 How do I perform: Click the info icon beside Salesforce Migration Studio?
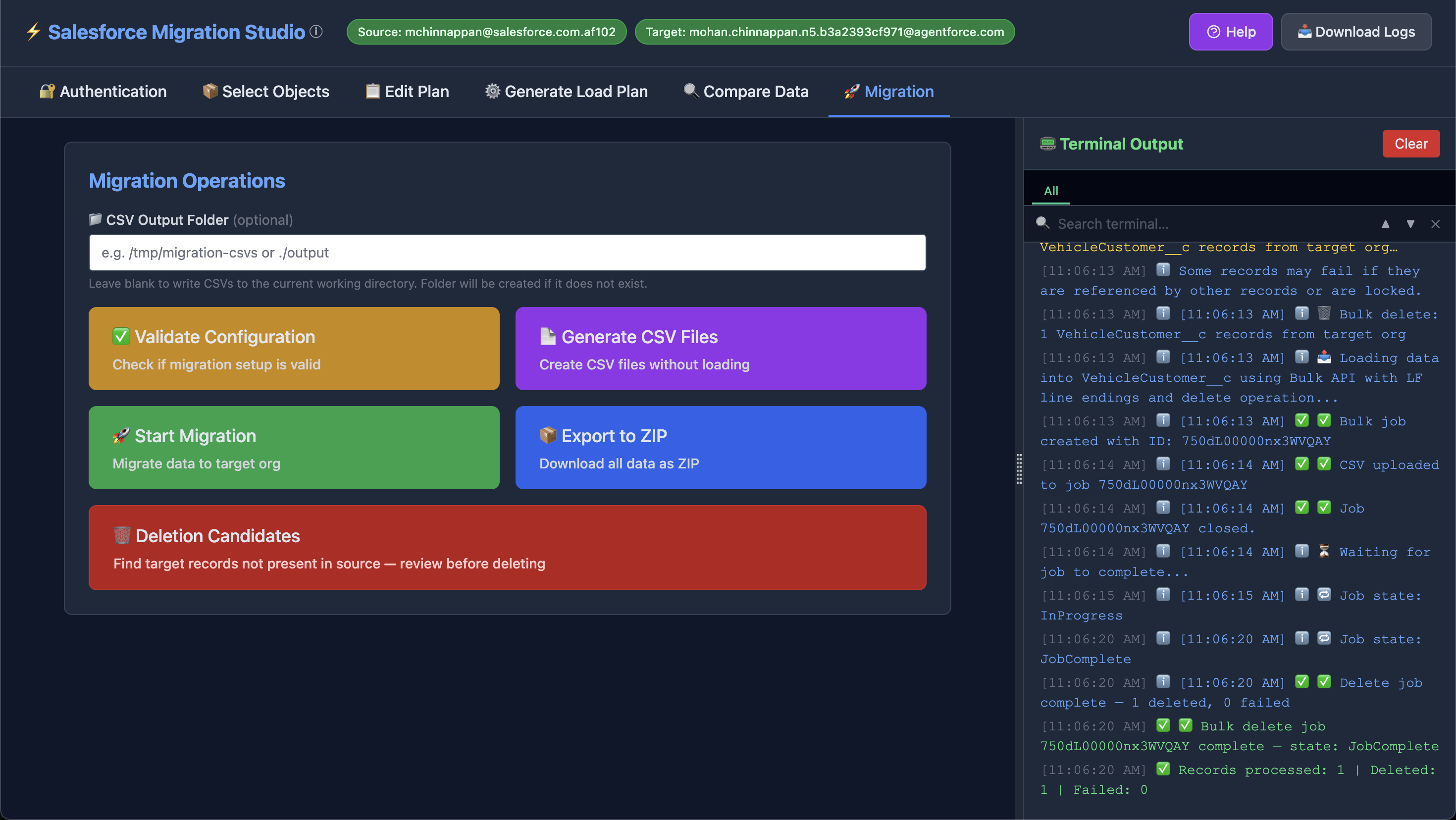click(316, 32)
